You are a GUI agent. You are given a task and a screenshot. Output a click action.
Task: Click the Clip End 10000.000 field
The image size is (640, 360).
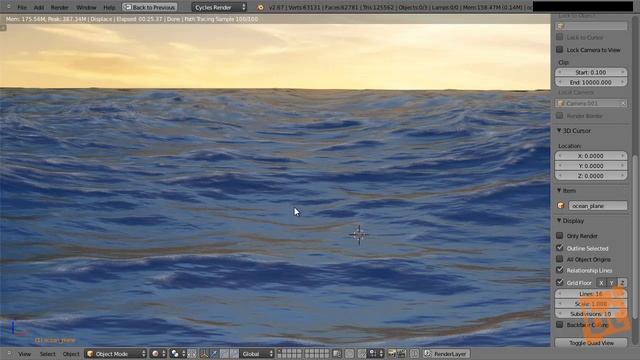[x=591, y=82]
